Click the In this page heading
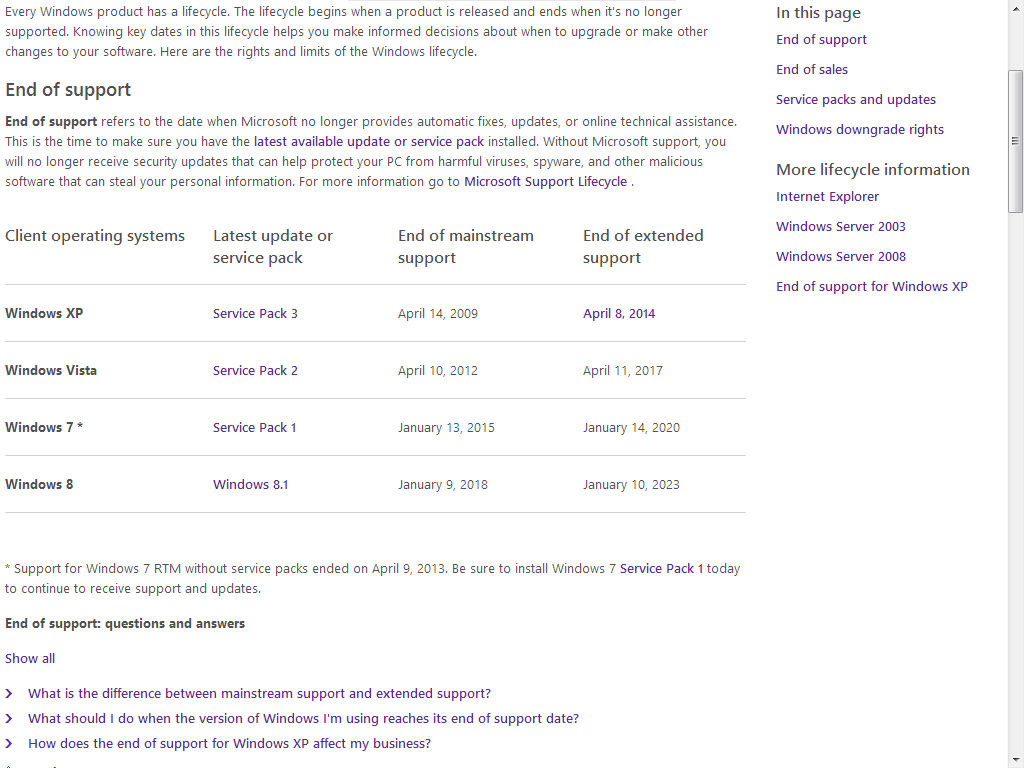The width and height of the screenshot is (1024, 768). (x=818, y=13)
